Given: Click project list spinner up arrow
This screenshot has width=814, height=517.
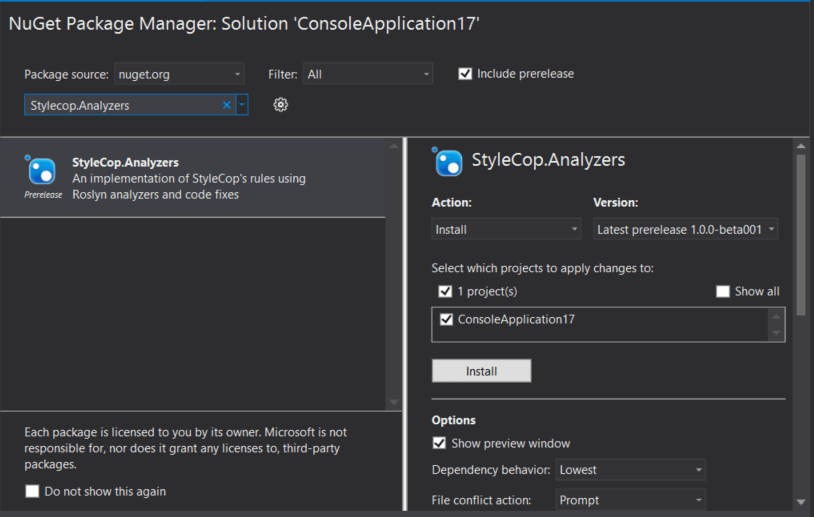Looking at the screenshot, I should click(776, 317).
